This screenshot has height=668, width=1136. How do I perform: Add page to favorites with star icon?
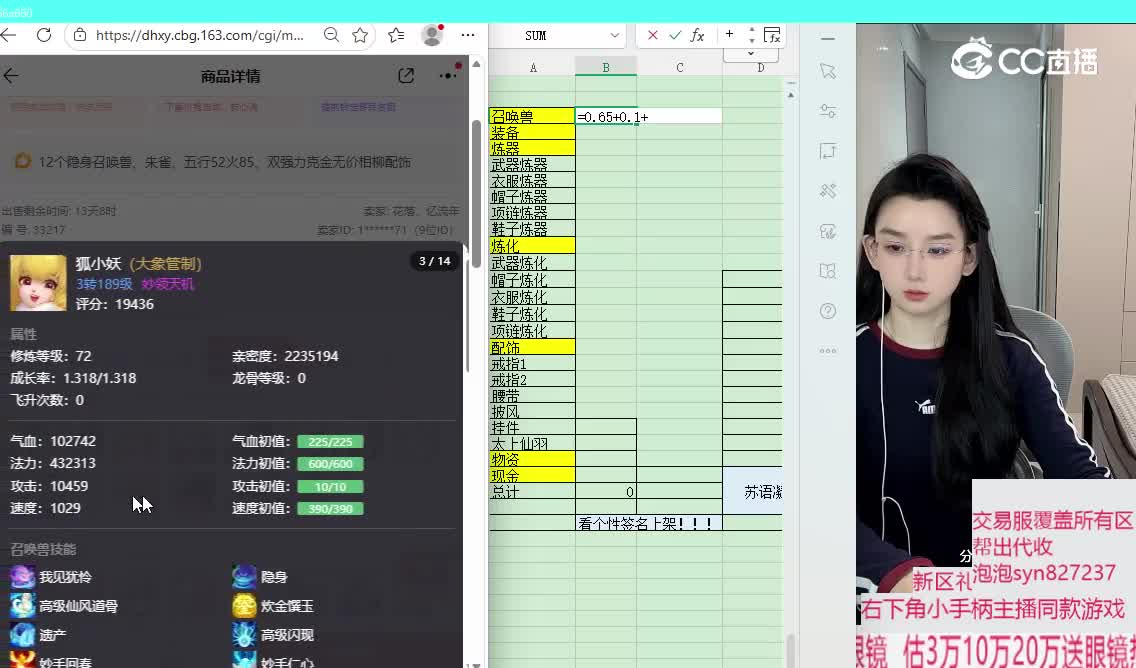pos(360,35)
